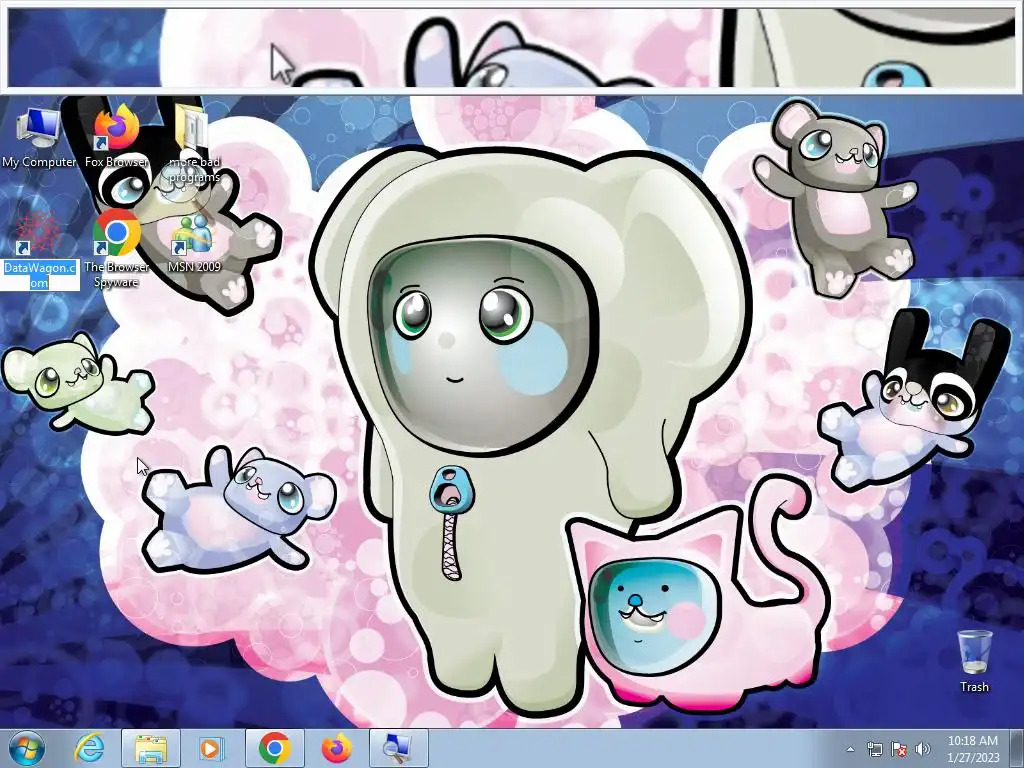Click the DataWagon.com icon label text
This screenshot has height=768, width=1024.
coord(39,275)
